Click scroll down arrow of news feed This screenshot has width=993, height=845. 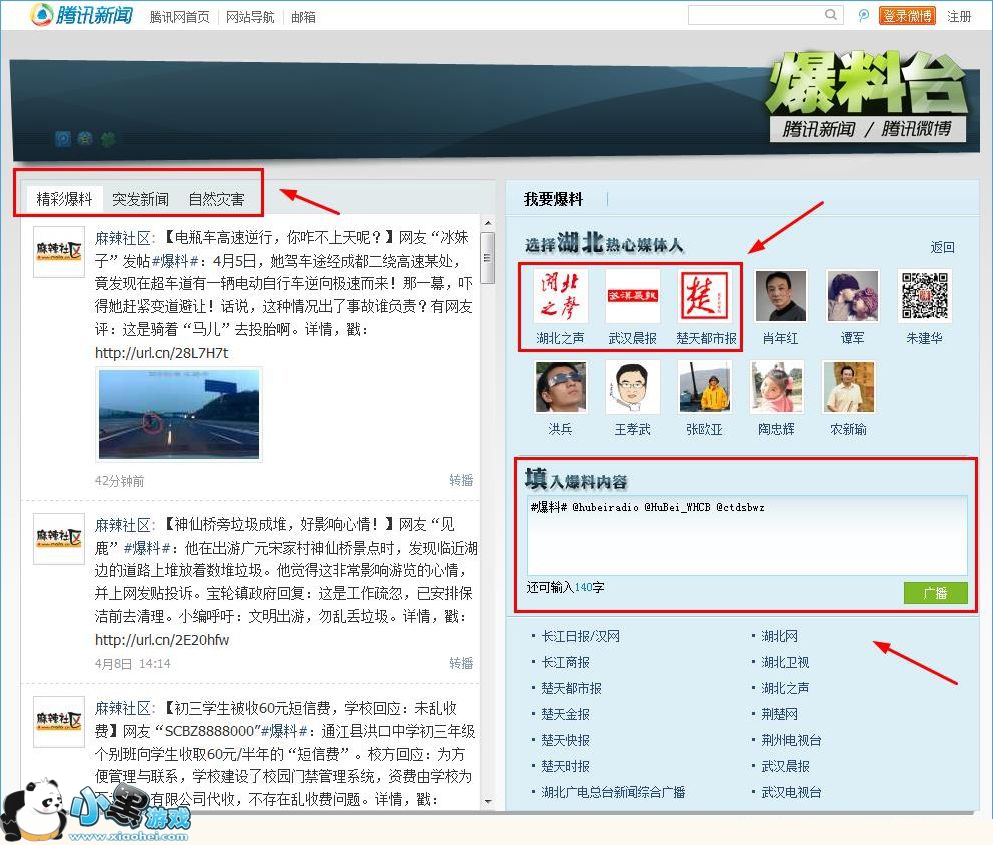pos(488,802)
